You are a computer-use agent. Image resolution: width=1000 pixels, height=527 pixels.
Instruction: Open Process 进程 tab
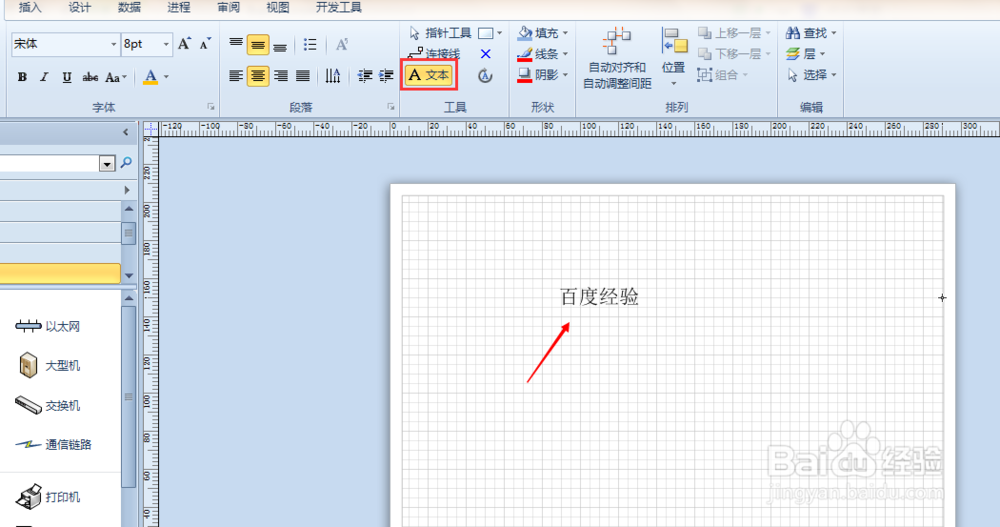pos(179,8)
